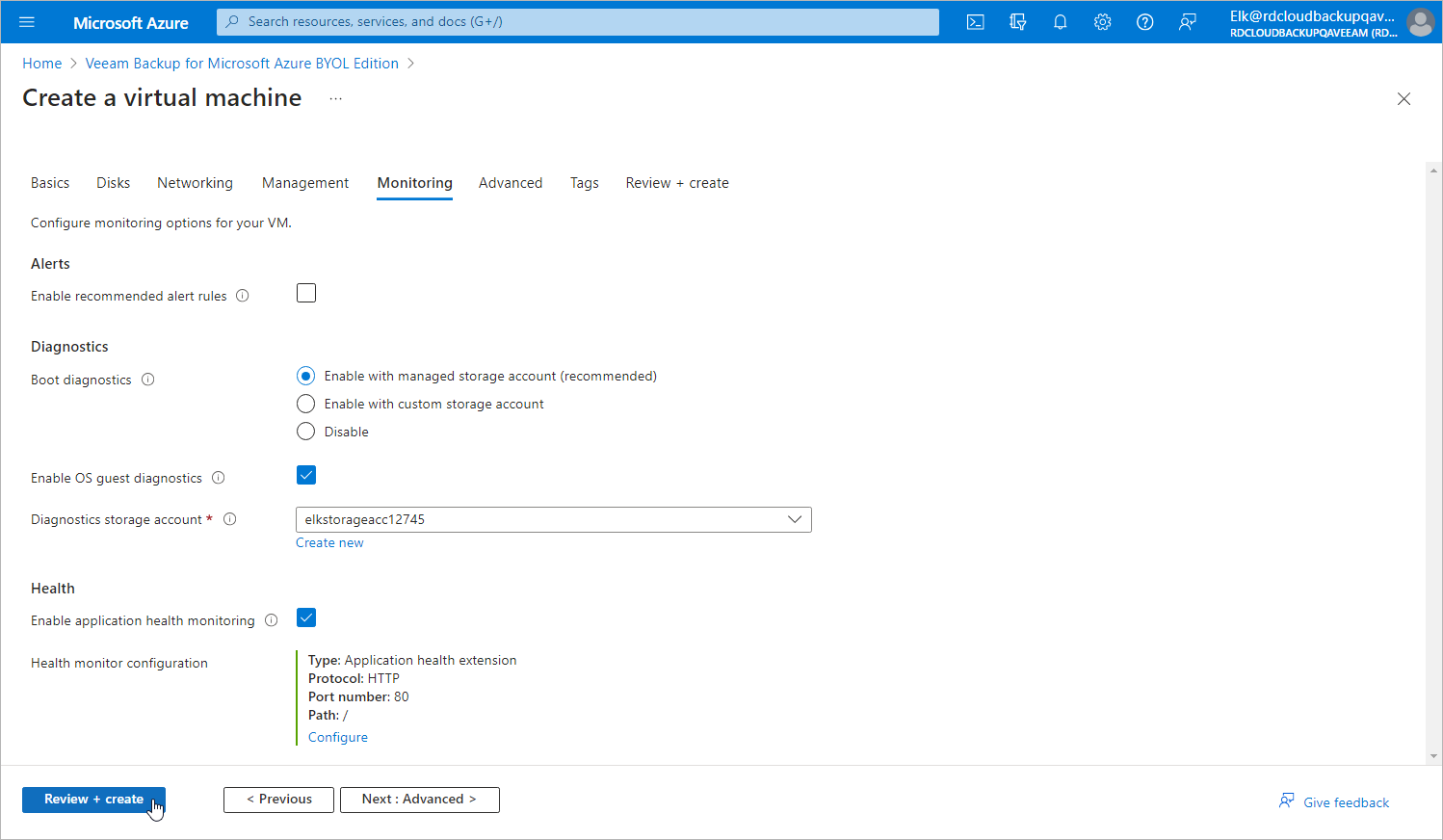The image size is (1443, 840).
Task: Uncheck Enable OS guest diagnostics
Action: 306,475
